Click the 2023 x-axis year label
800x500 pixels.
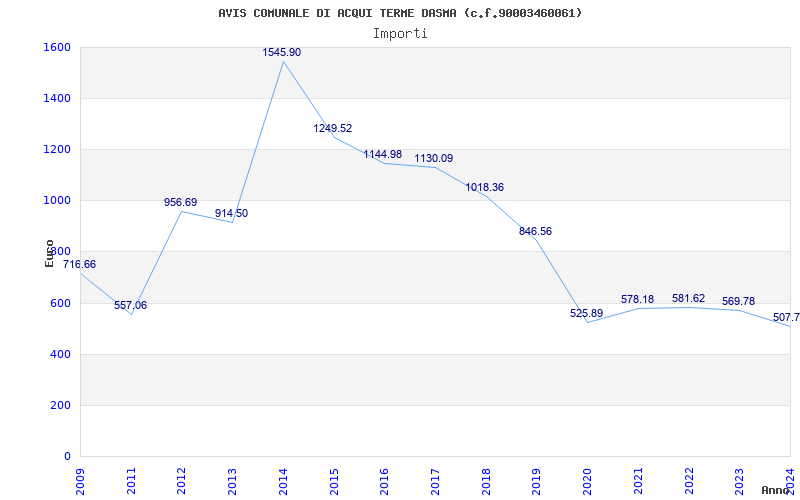[739, 481]
